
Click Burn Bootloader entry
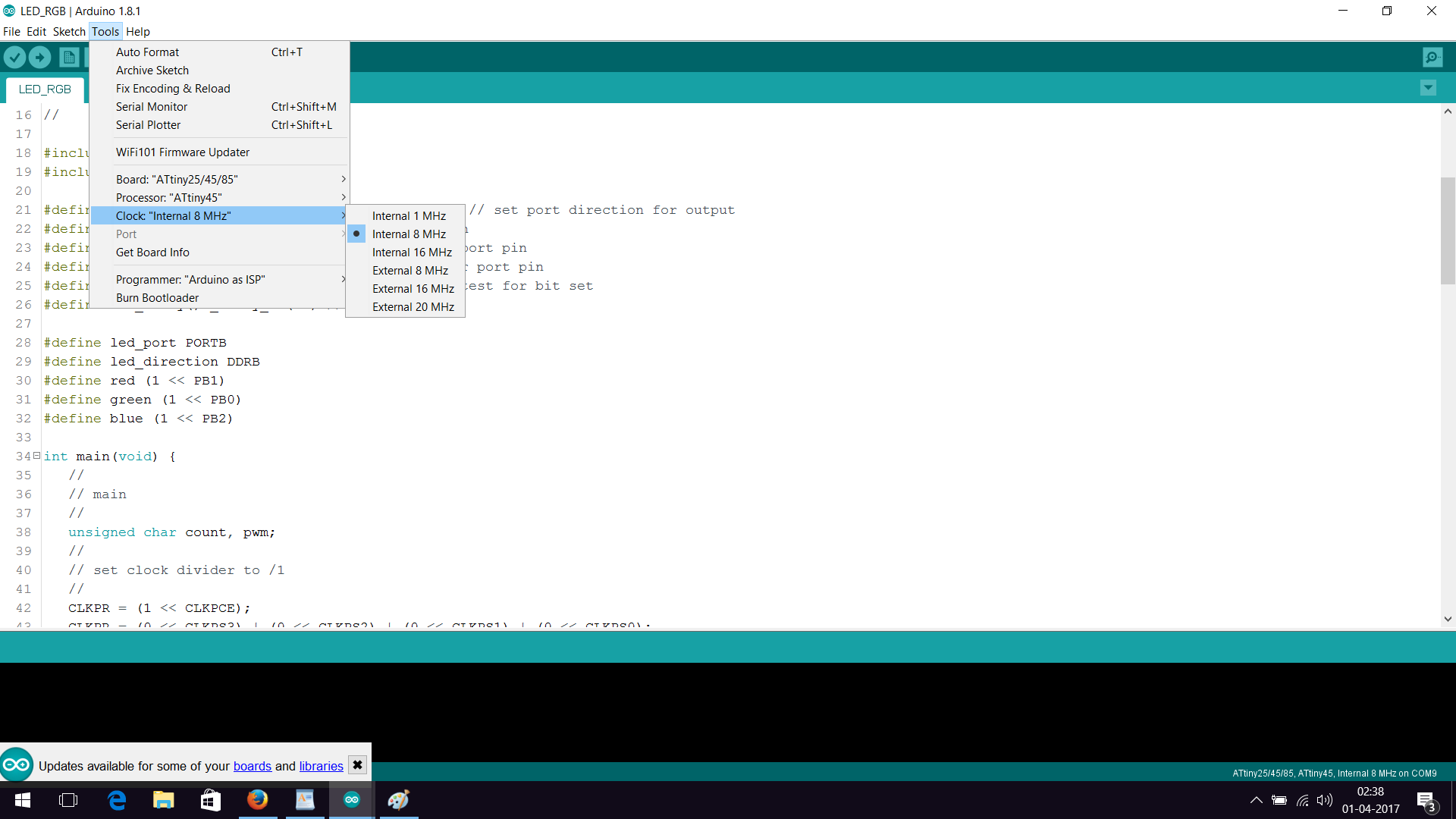tap(219, 298)
